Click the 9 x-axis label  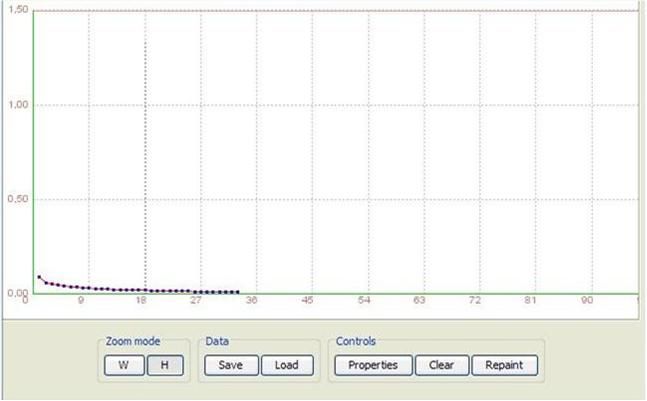tap(81, 300)
